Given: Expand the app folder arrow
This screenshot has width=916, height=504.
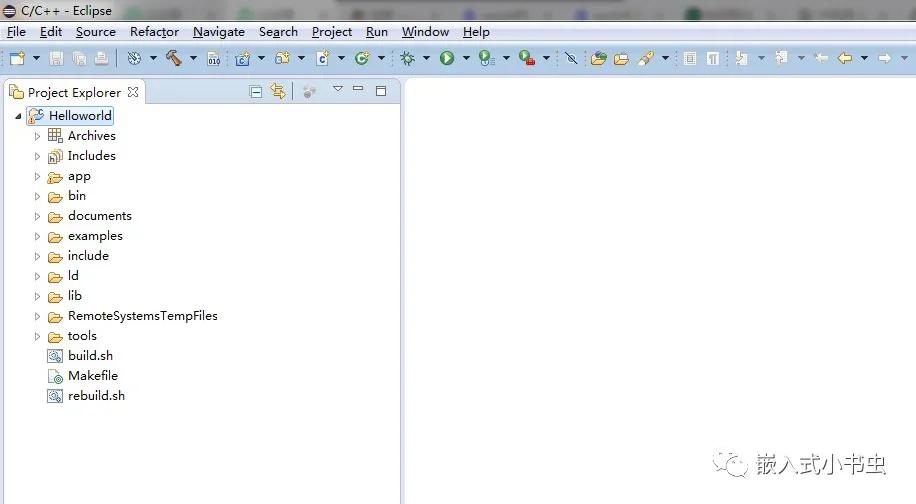Looking at the screenshot, I should (x=37, y=176).
